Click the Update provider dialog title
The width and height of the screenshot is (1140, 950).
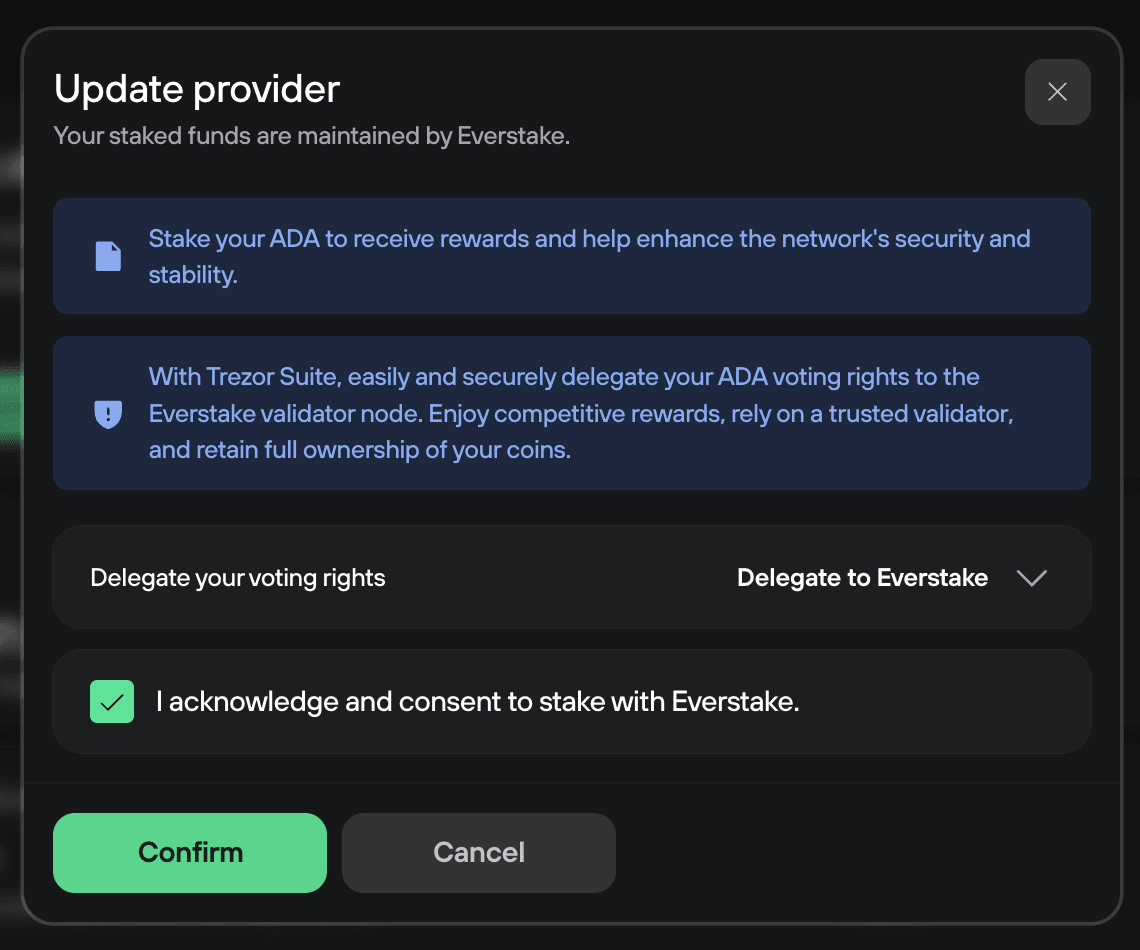point(196,88)
